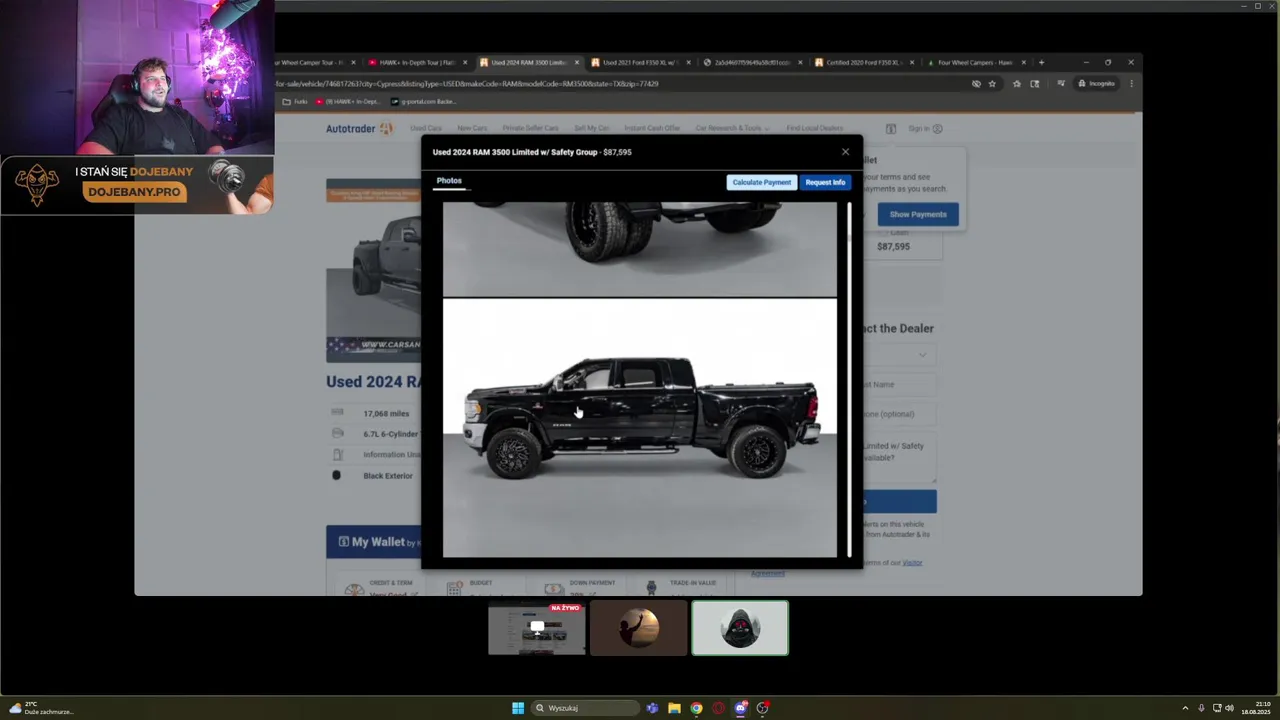Open the HAWK+ In-Depth bookmark

click(x=348, y=101)
